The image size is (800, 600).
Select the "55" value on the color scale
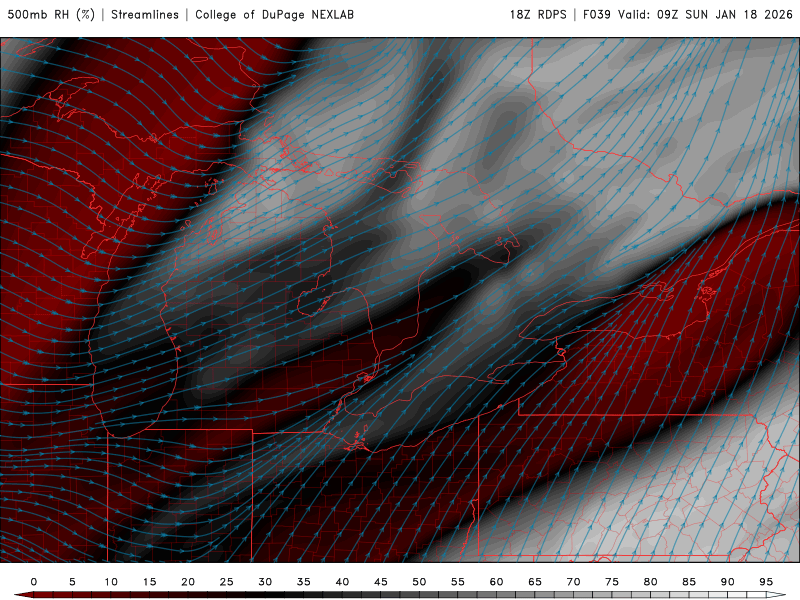point(458,582)
